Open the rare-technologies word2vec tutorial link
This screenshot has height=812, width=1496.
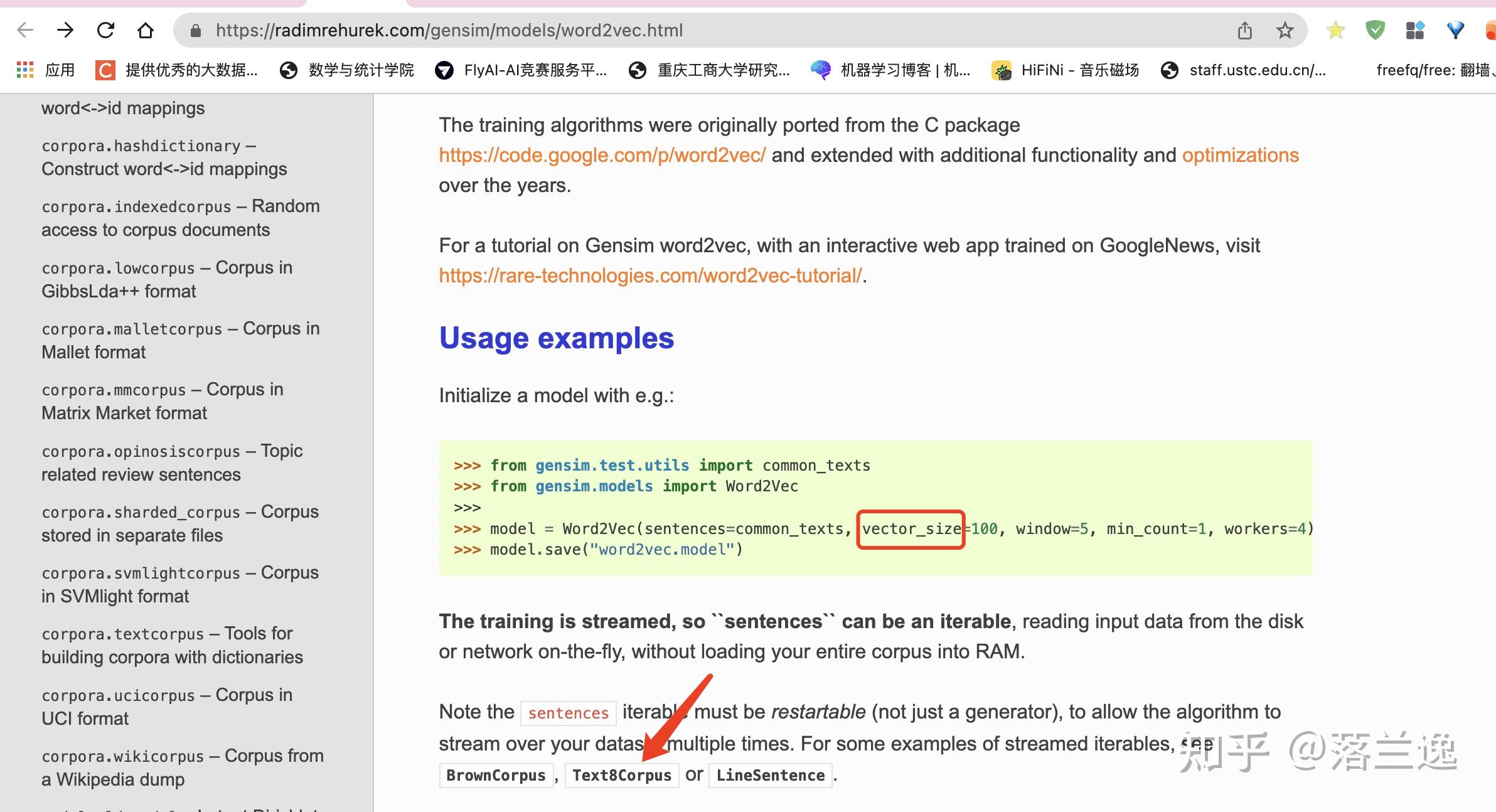click(649, 275)
